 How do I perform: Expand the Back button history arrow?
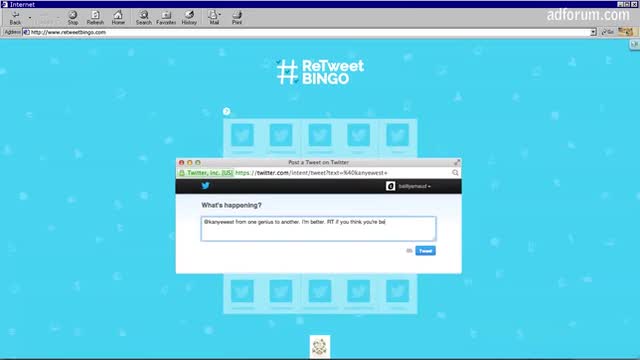point(30,18)
